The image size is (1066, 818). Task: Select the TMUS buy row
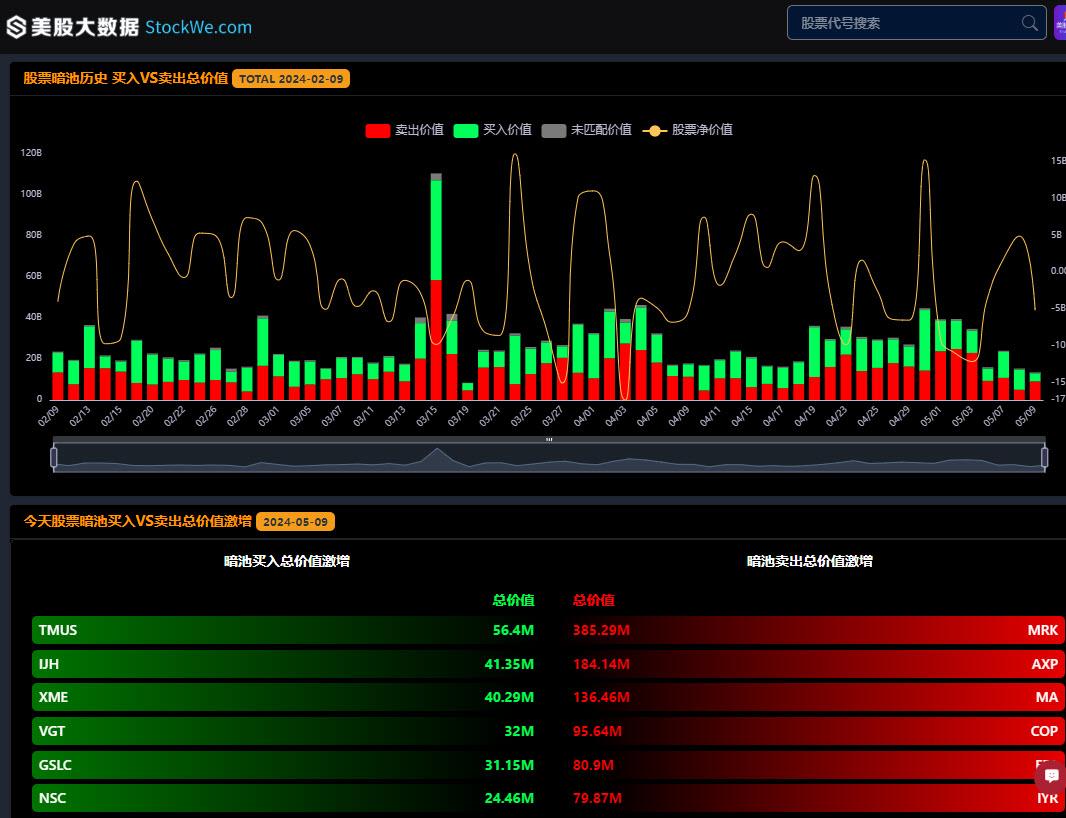click(x=284, y=630)
